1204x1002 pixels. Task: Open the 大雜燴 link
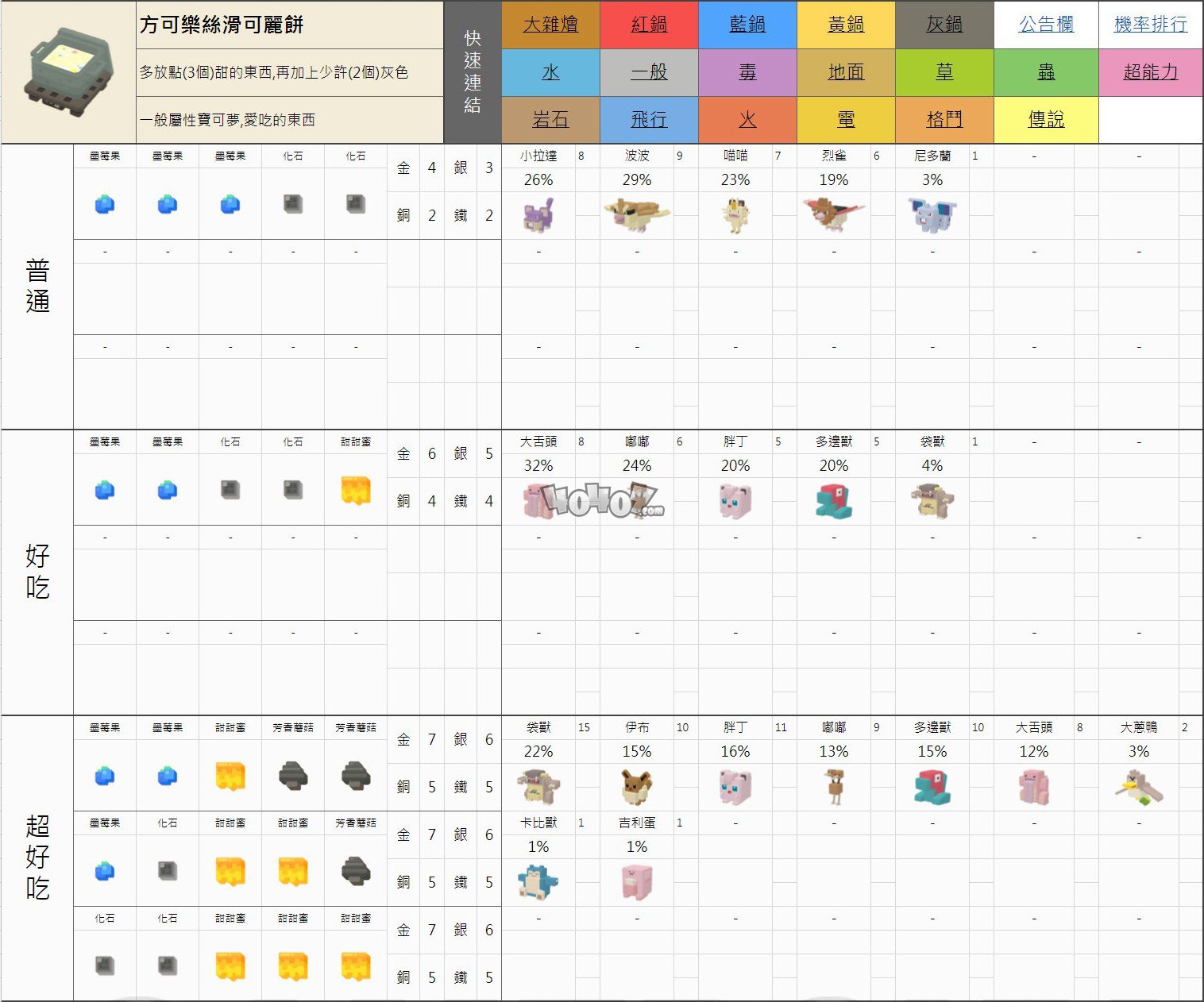[550, 25]
